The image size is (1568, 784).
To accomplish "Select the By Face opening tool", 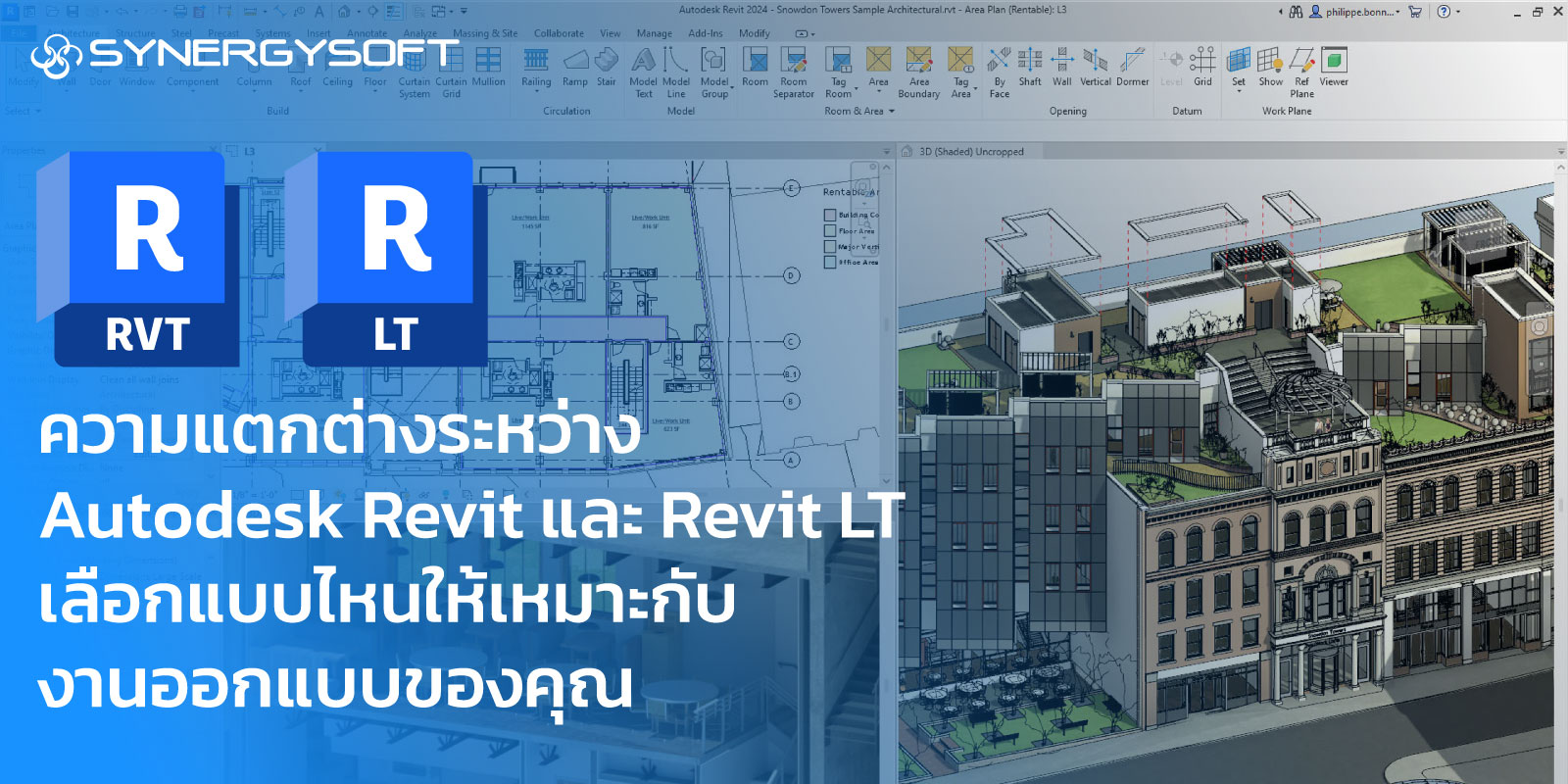I will coord(999,73).
